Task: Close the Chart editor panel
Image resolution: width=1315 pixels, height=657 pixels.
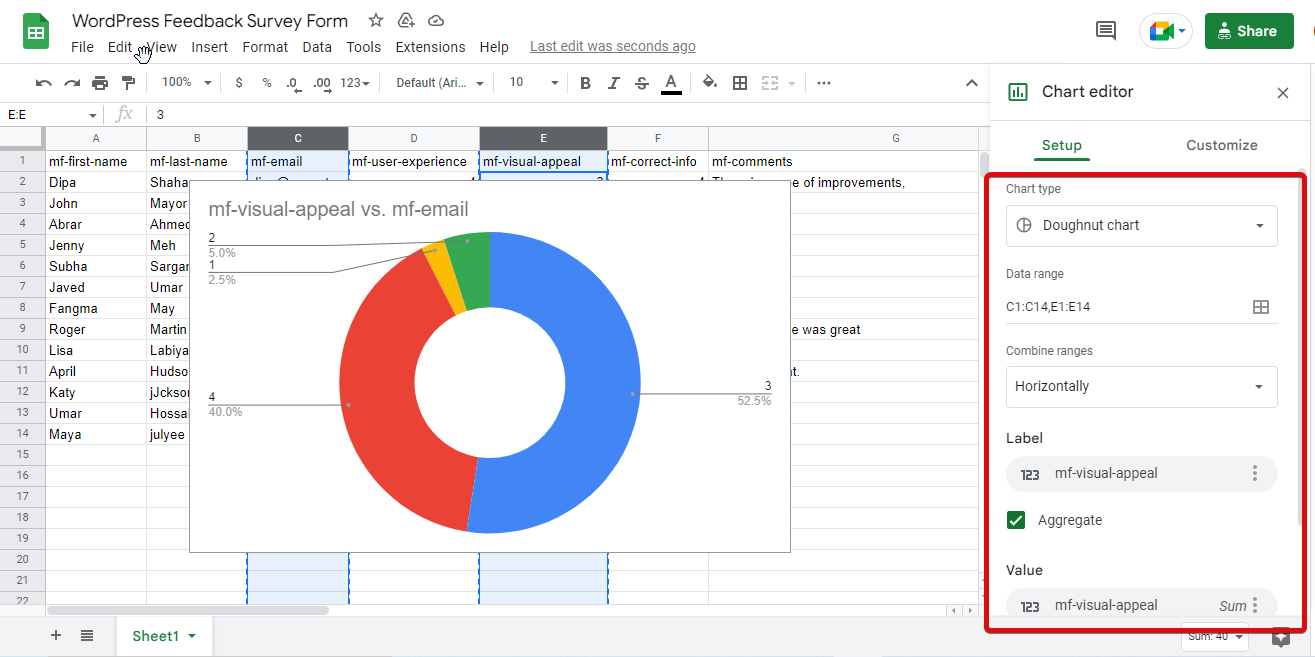Action: (x=1283, y=92)
